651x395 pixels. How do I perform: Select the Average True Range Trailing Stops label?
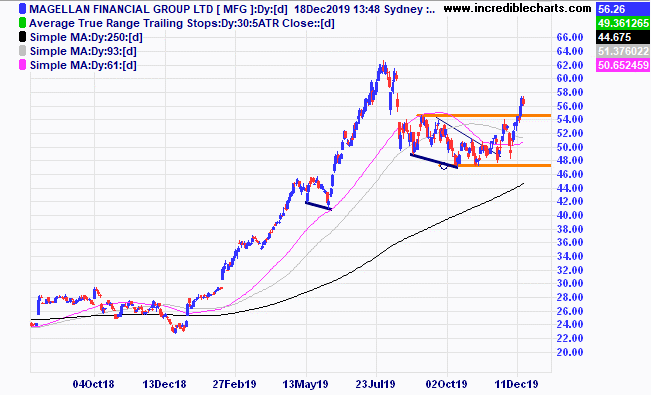182,23
